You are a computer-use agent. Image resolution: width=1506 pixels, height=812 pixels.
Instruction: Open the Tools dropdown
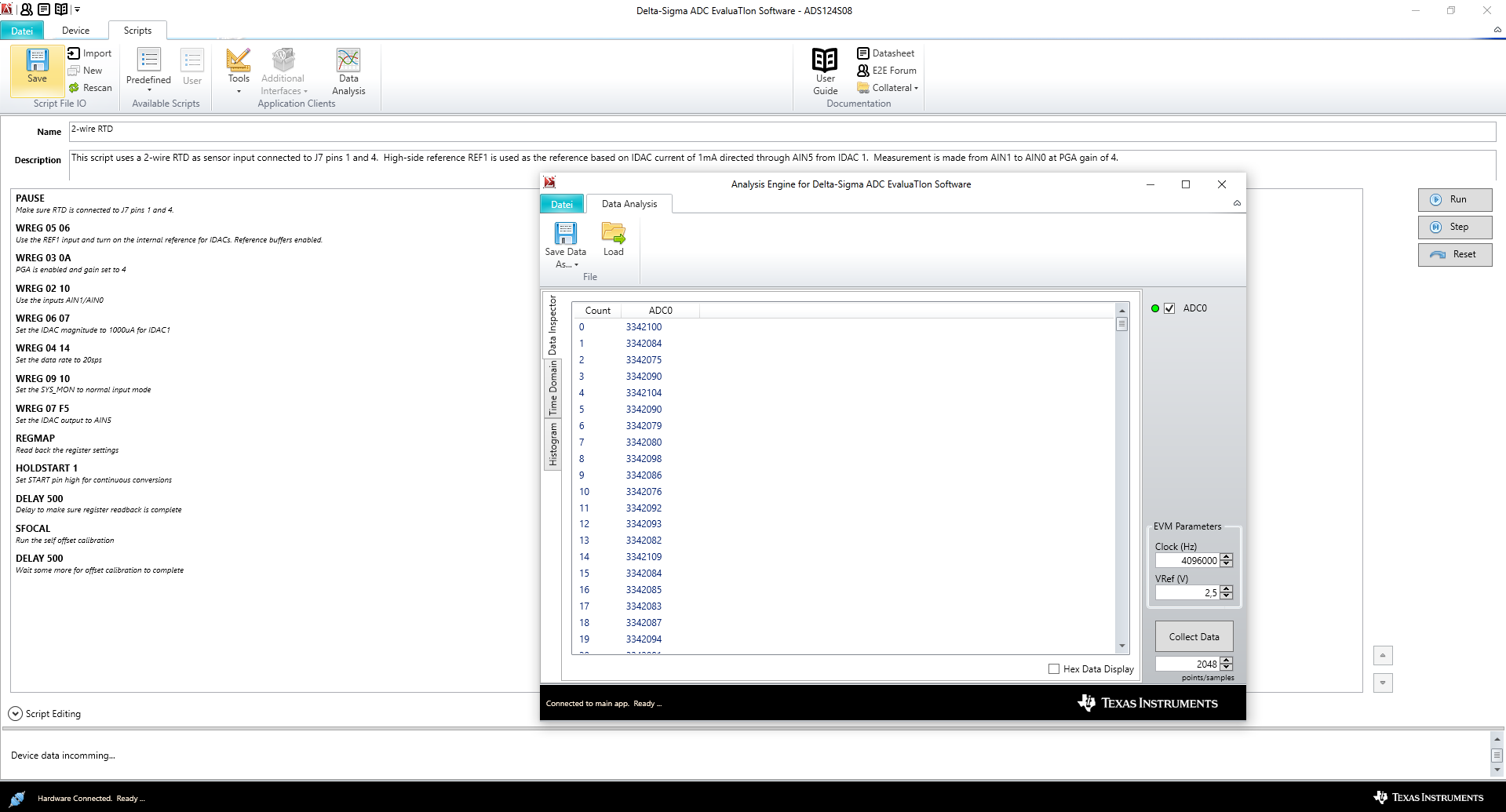coord(239,71)
